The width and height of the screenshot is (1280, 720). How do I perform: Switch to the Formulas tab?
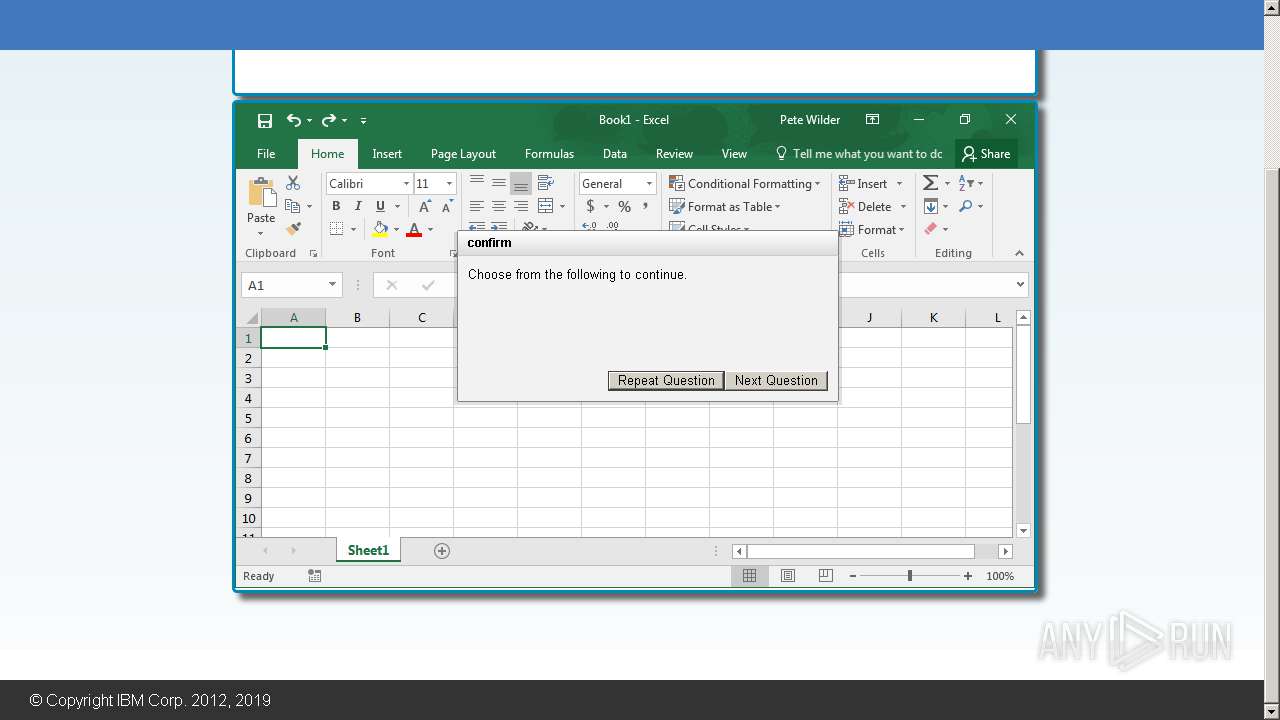click(x=549, y=154)
